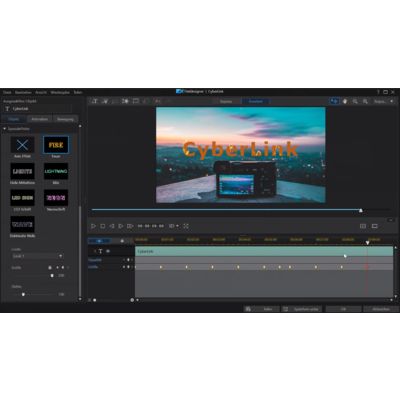Switch to Erweitert mode

pyautogui.click(x=256, y=101)
